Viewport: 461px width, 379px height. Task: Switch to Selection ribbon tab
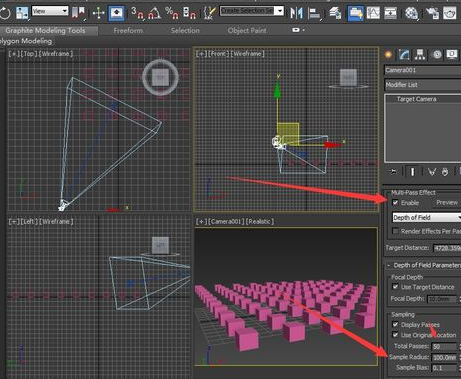pos(185,31)
